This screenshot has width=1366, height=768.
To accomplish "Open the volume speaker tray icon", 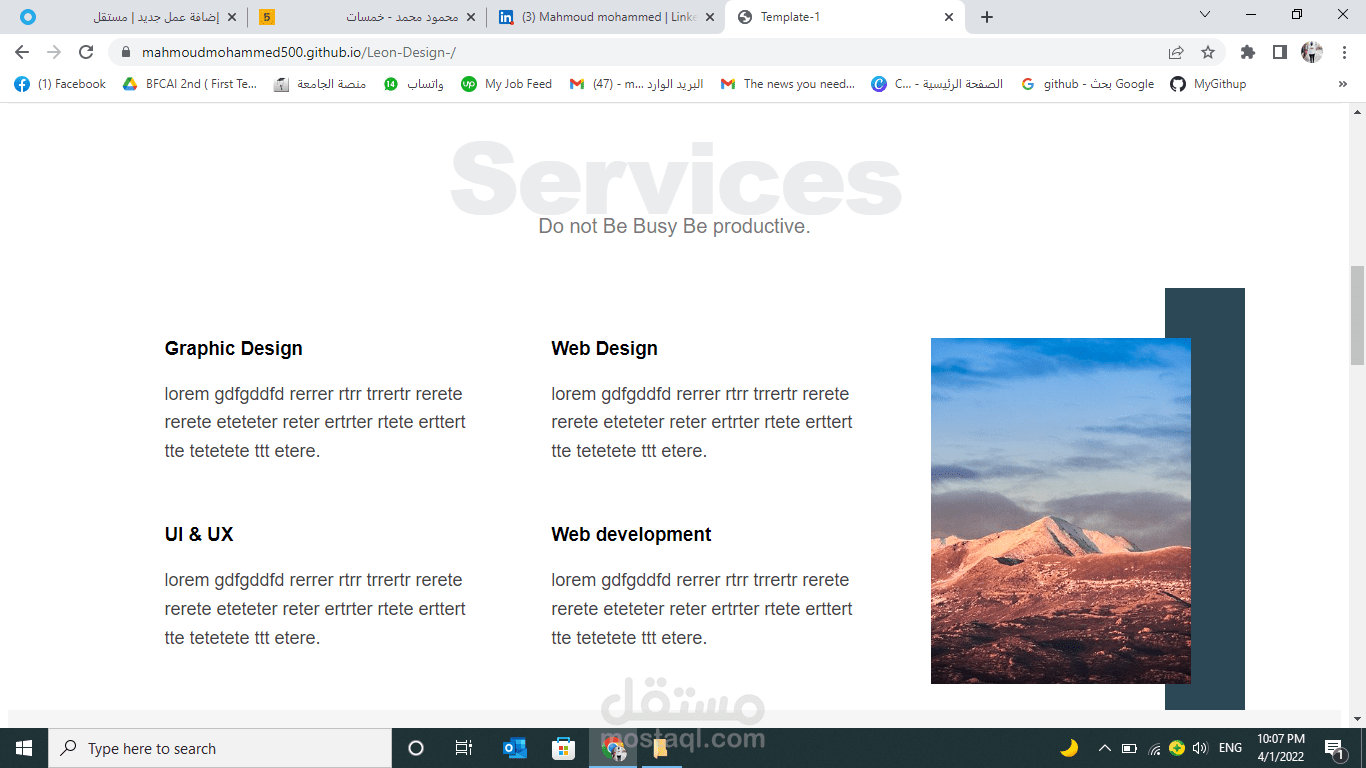I will click(1200, 748).
